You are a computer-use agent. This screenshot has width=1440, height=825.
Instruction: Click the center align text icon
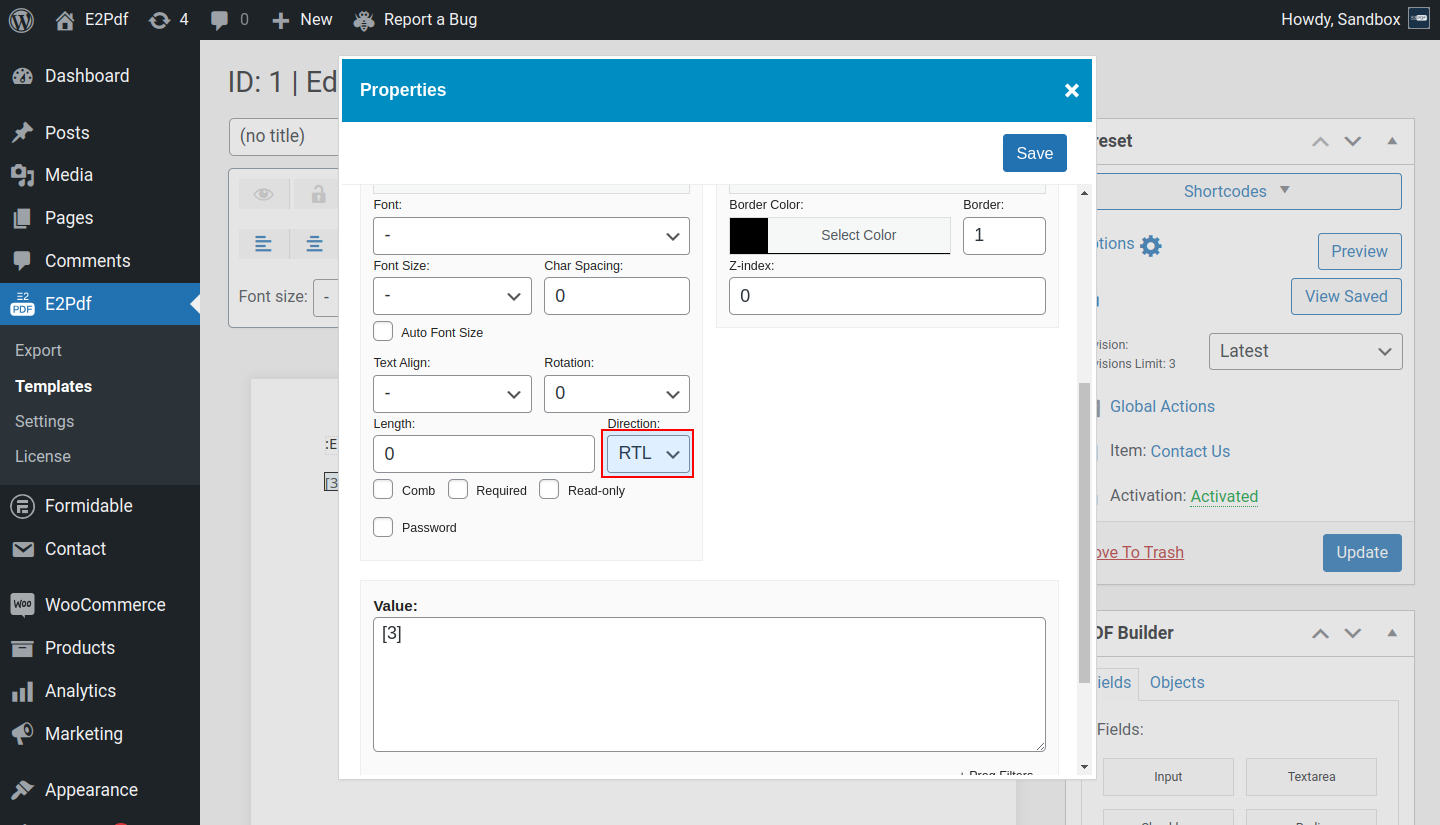pyautogui.click(x=315, y=243)
